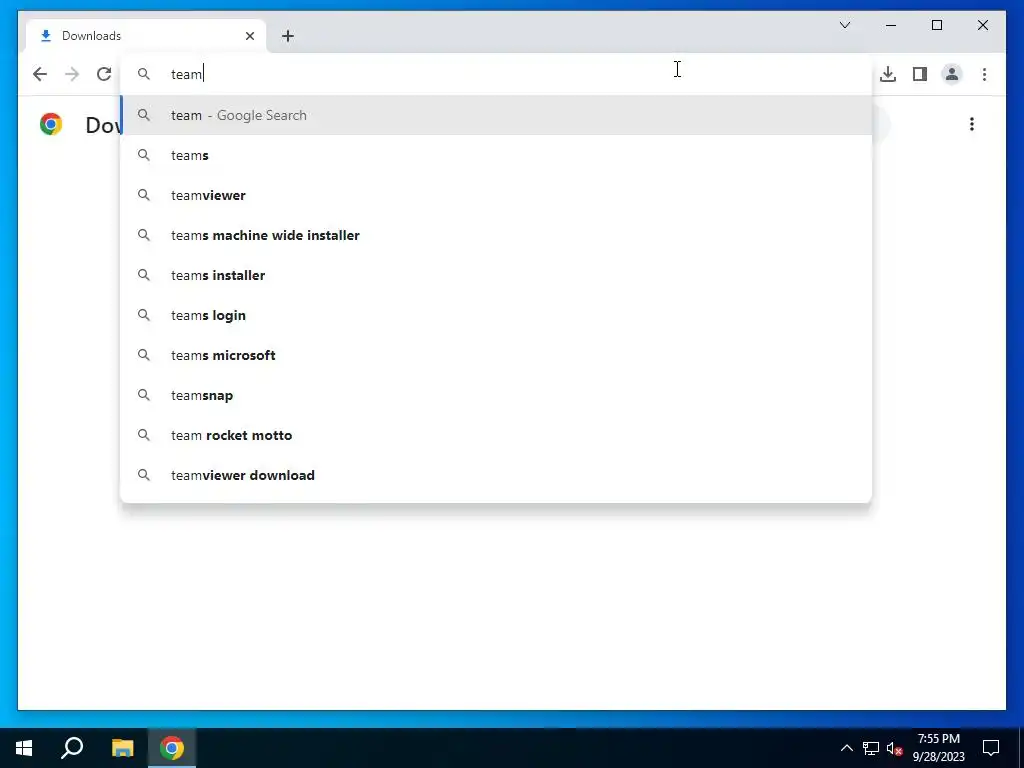Select 'teams machine wide installer' suggestion
The width and height of the screenshot is (1024, 768).
[x=496, y=235]
